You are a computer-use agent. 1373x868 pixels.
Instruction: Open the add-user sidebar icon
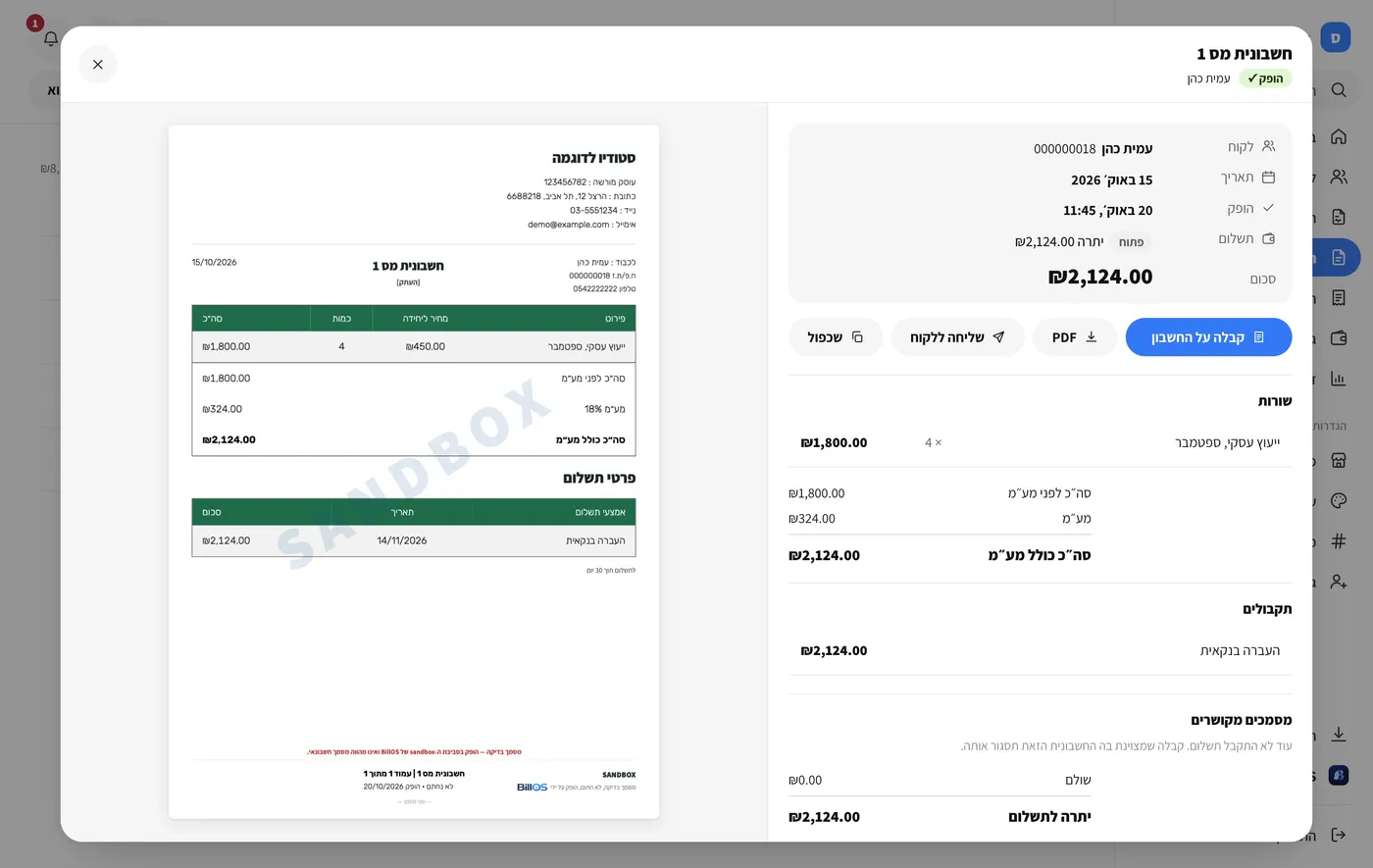click(1339, 582)
